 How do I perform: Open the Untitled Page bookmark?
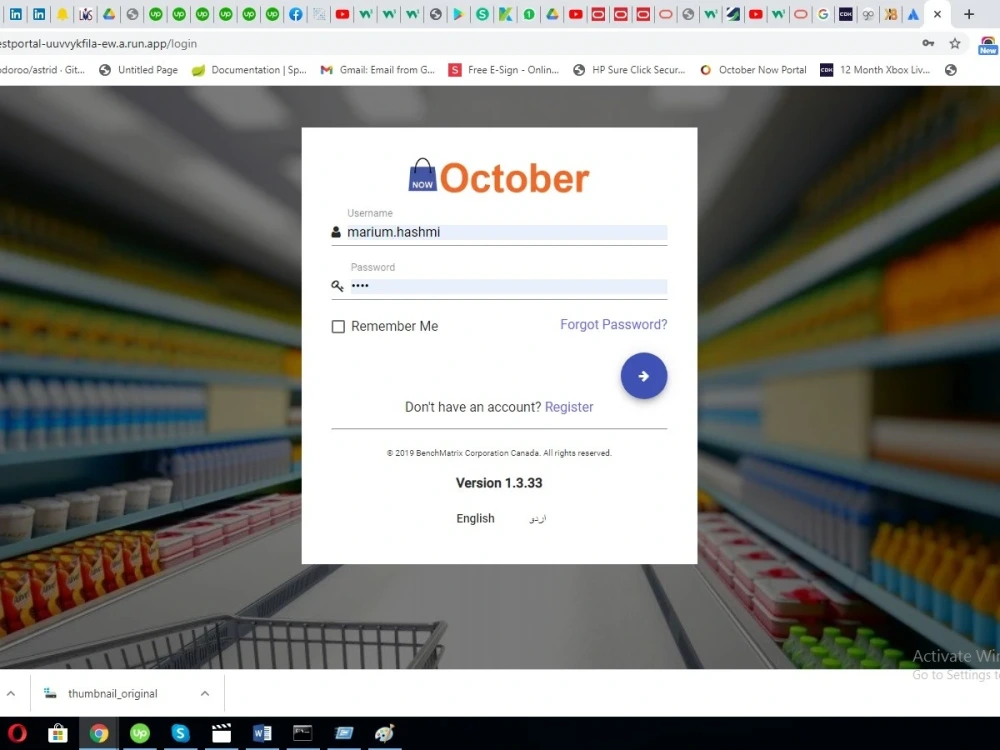(x=138, y=70)
